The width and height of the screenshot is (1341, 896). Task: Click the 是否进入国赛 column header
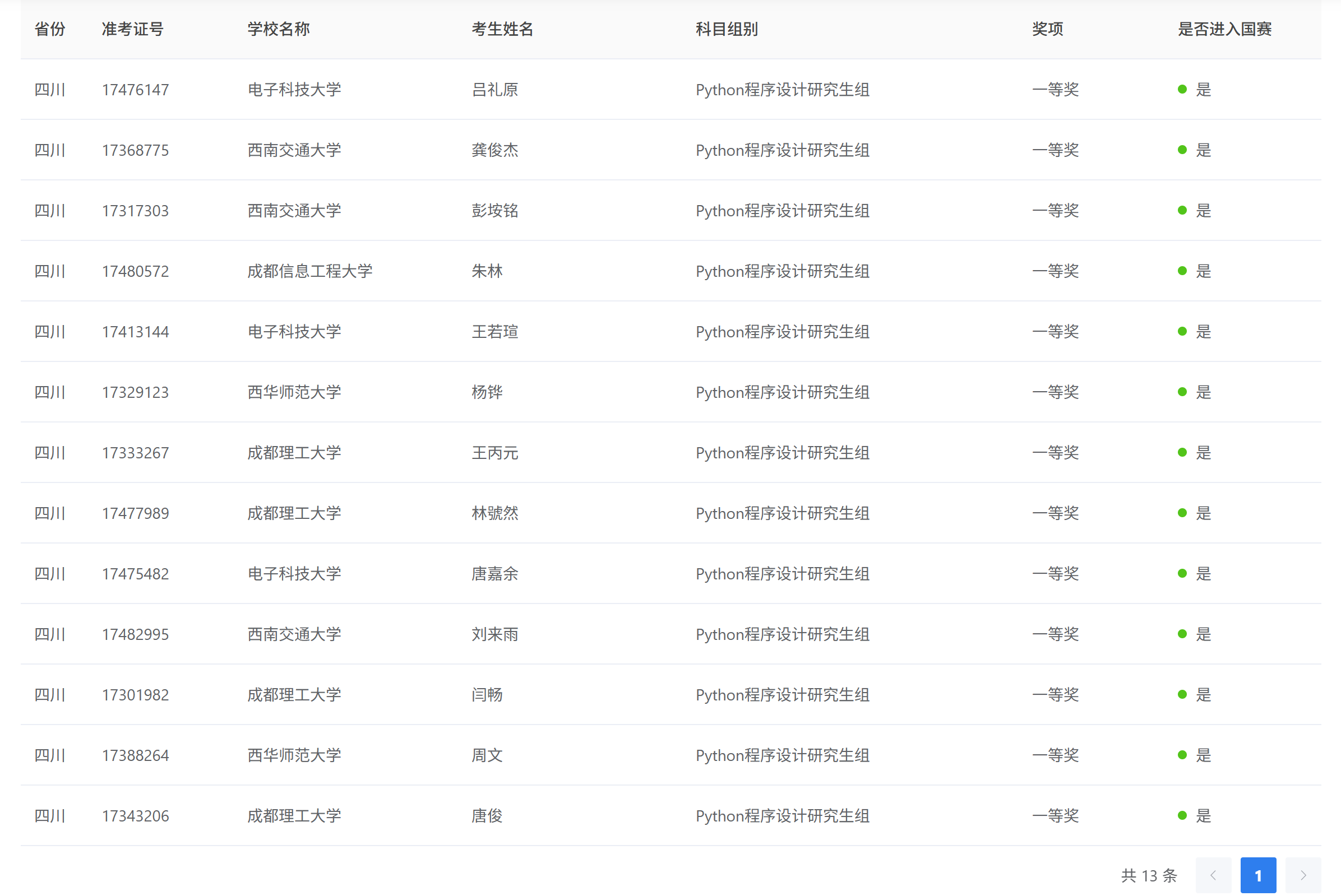1224,29
